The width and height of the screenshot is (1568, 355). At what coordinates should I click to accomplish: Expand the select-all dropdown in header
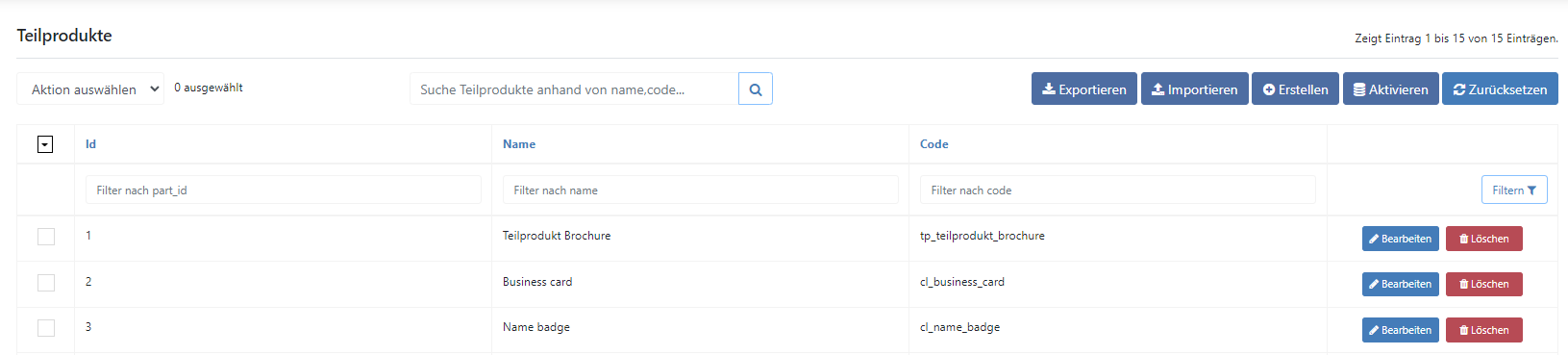coord(45,144)
